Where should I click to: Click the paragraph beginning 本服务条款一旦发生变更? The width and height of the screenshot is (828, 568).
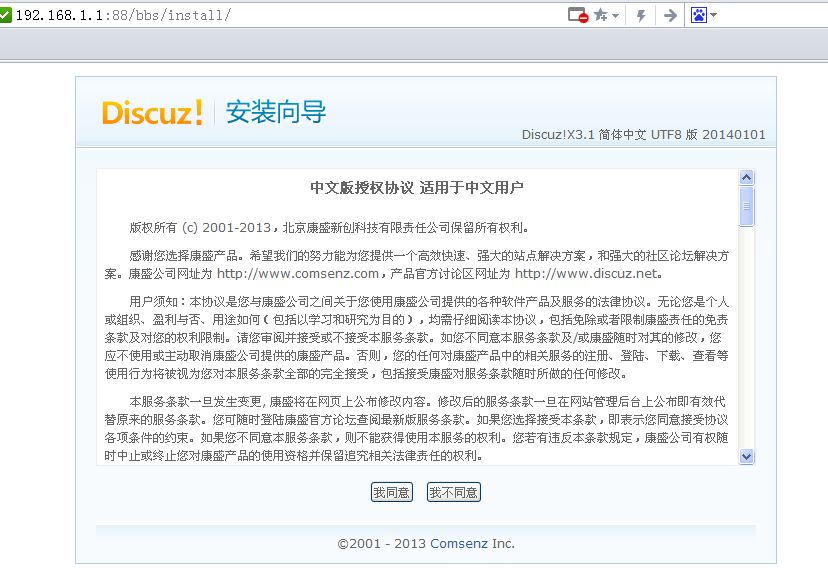[x=417, y=429]
